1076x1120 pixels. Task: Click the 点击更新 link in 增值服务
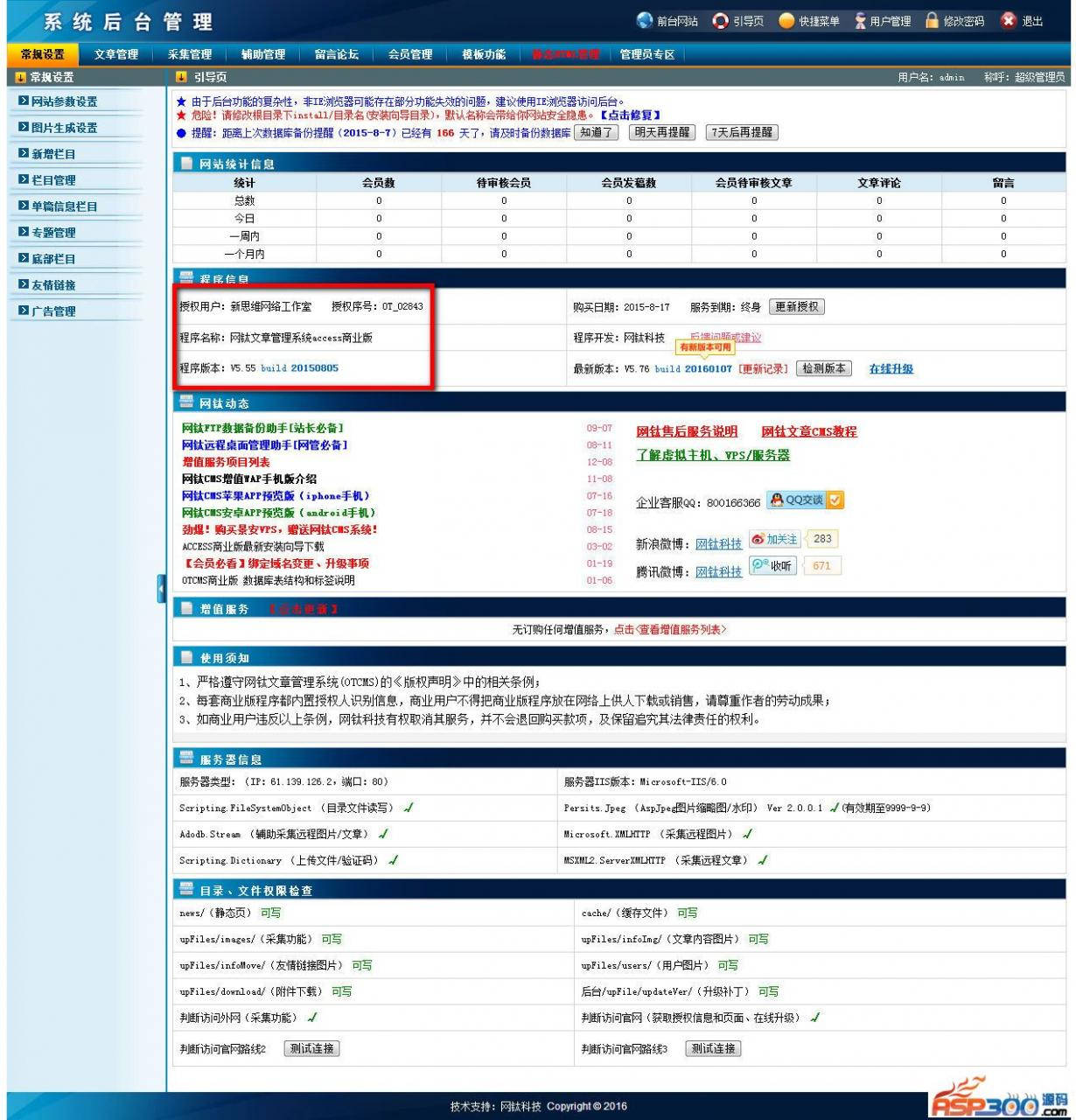[x=303, y=609]
